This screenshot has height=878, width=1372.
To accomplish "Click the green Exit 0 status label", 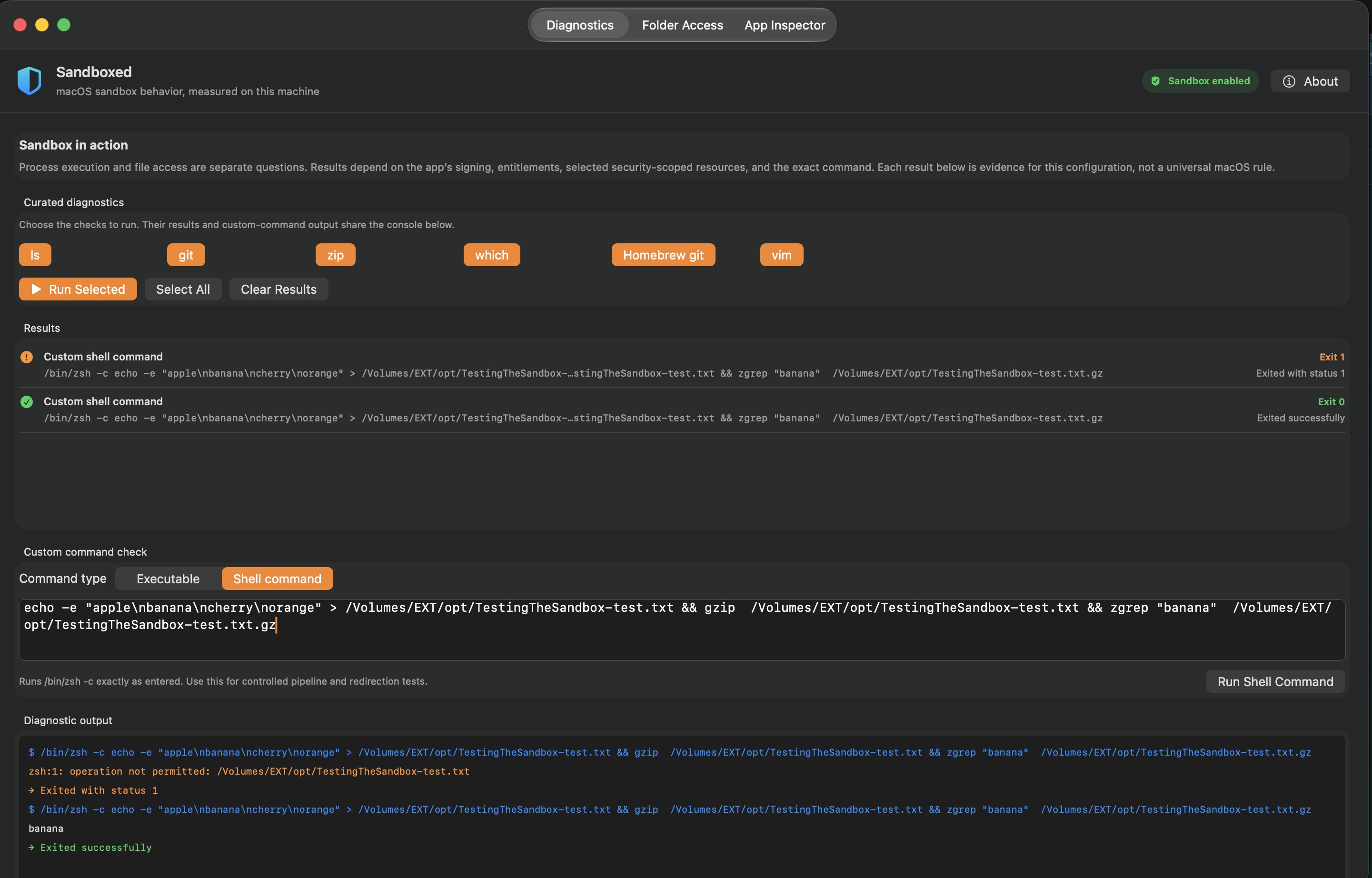I will click(x=1331, y=401).
